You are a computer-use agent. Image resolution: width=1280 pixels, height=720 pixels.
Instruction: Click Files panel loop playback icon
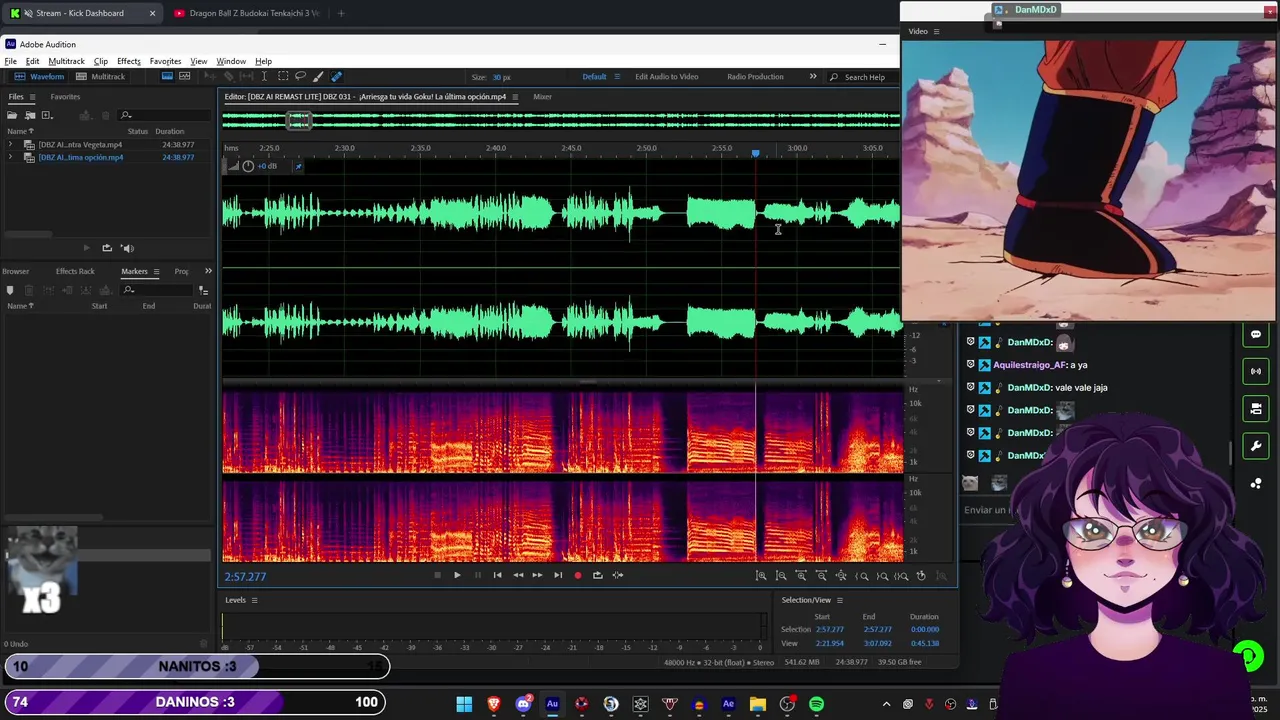107,248
